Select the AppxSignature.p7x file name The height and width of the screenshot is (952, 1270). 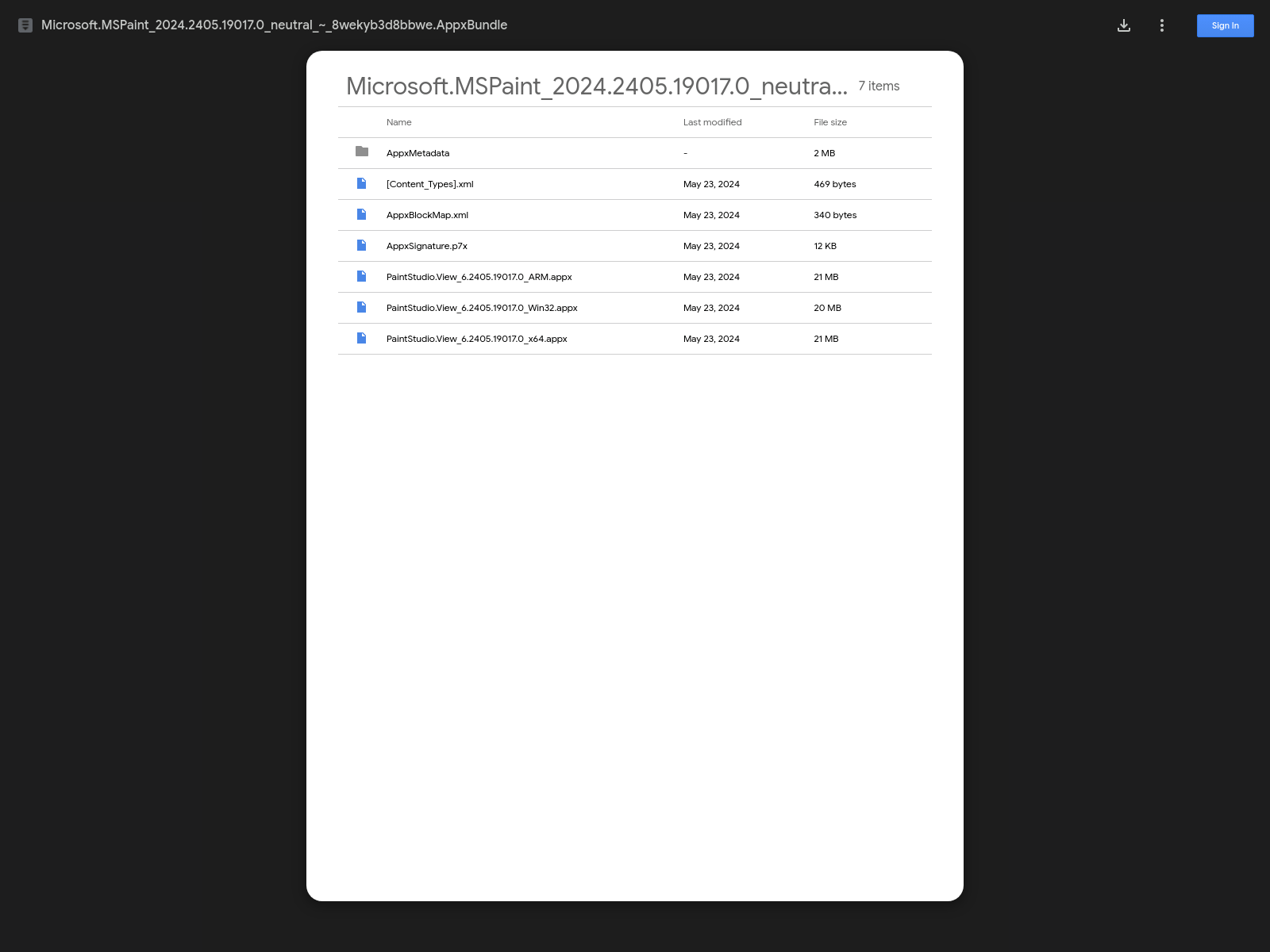pyautogui.click(x=427, y=246)
